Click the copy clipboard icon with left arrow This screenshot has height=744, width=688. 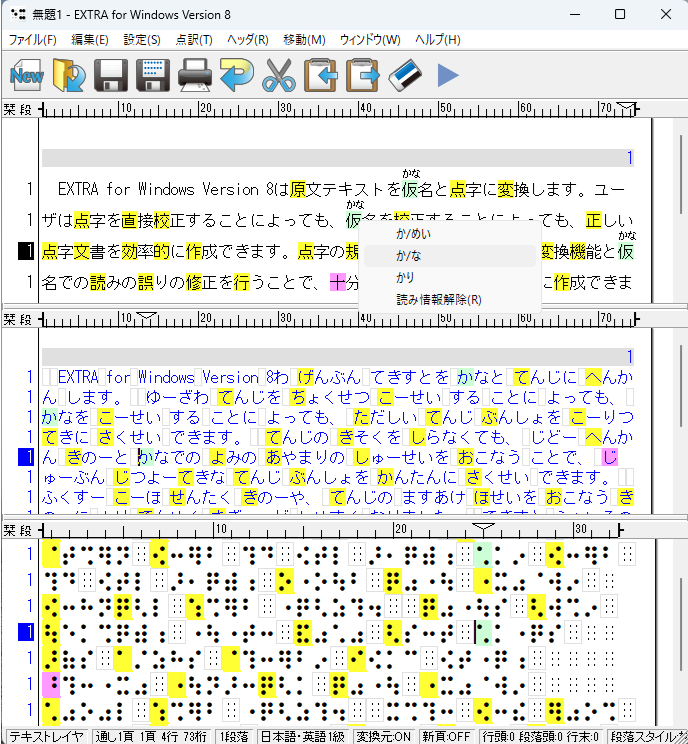[320, 74]
